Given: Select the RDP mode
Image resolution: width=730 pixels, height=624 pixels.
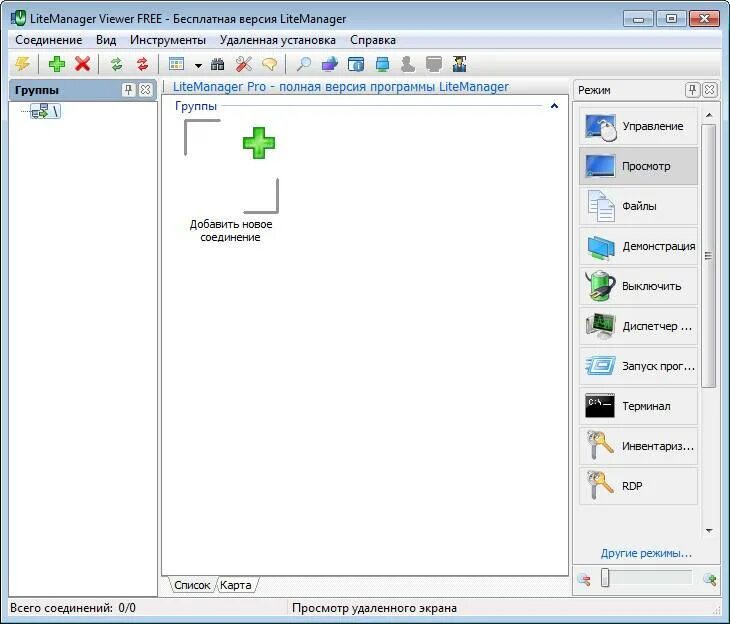Looking at the screenshot, I should (638, 487).
